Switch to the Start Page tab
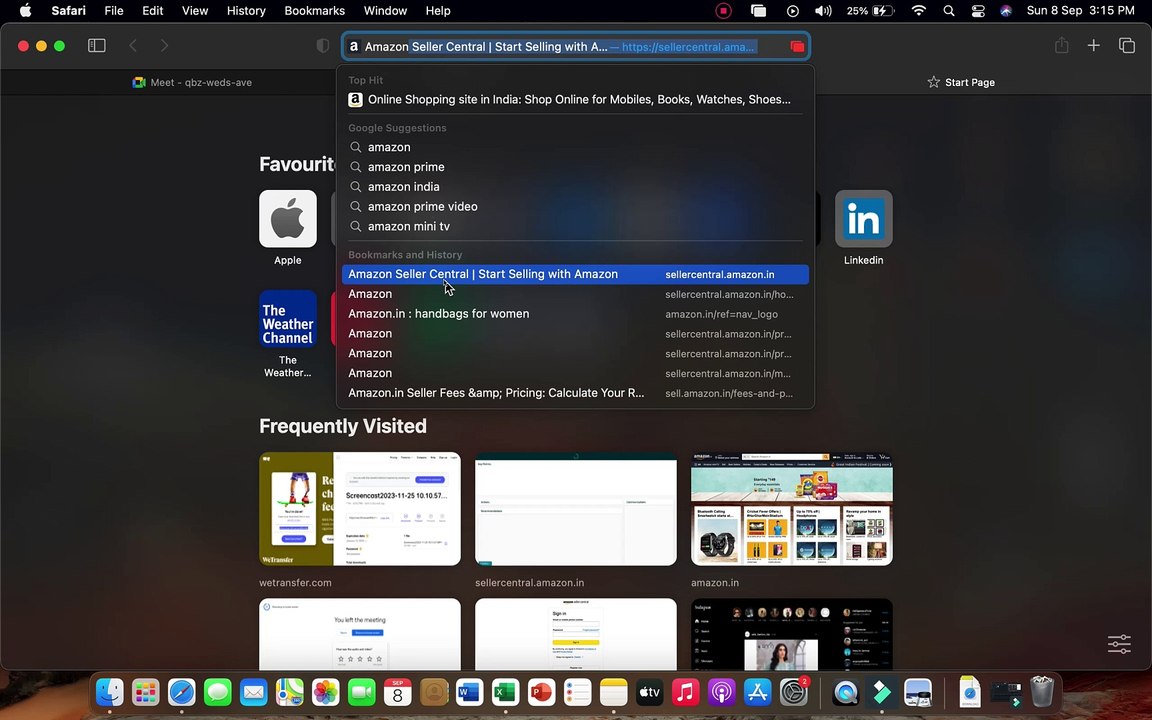The width and height of the screenshot is (1152, 720). 961,82
